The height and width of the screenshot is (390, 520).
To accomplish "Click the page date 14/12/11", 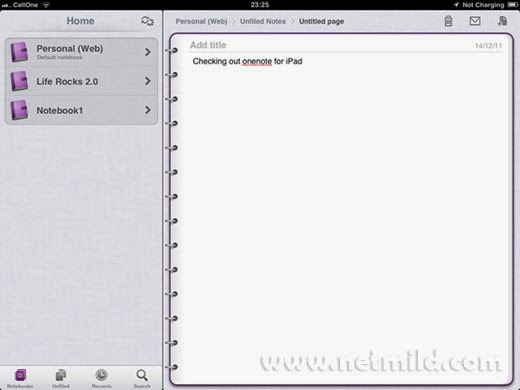I will [488, 46].
